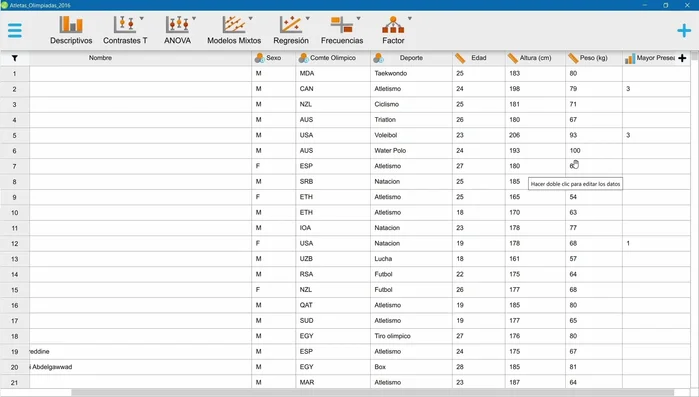Image resolution: width=699 pixels, height=397 pixels.
Task: Select the Altura (cm) column header
Action: point(535,58)
